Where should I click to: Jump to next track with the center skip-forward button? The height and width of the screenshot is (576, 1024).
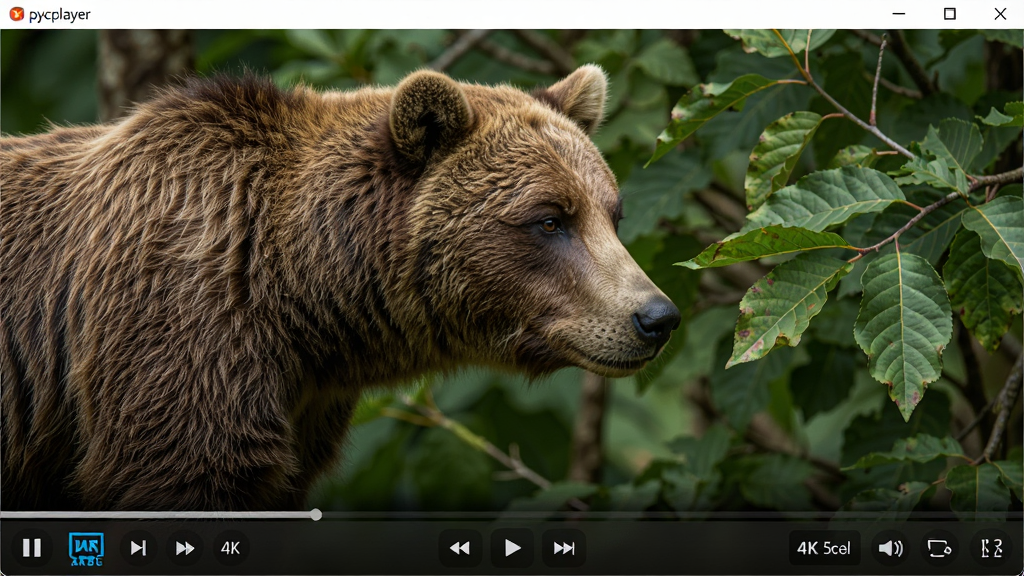(564, 548)
